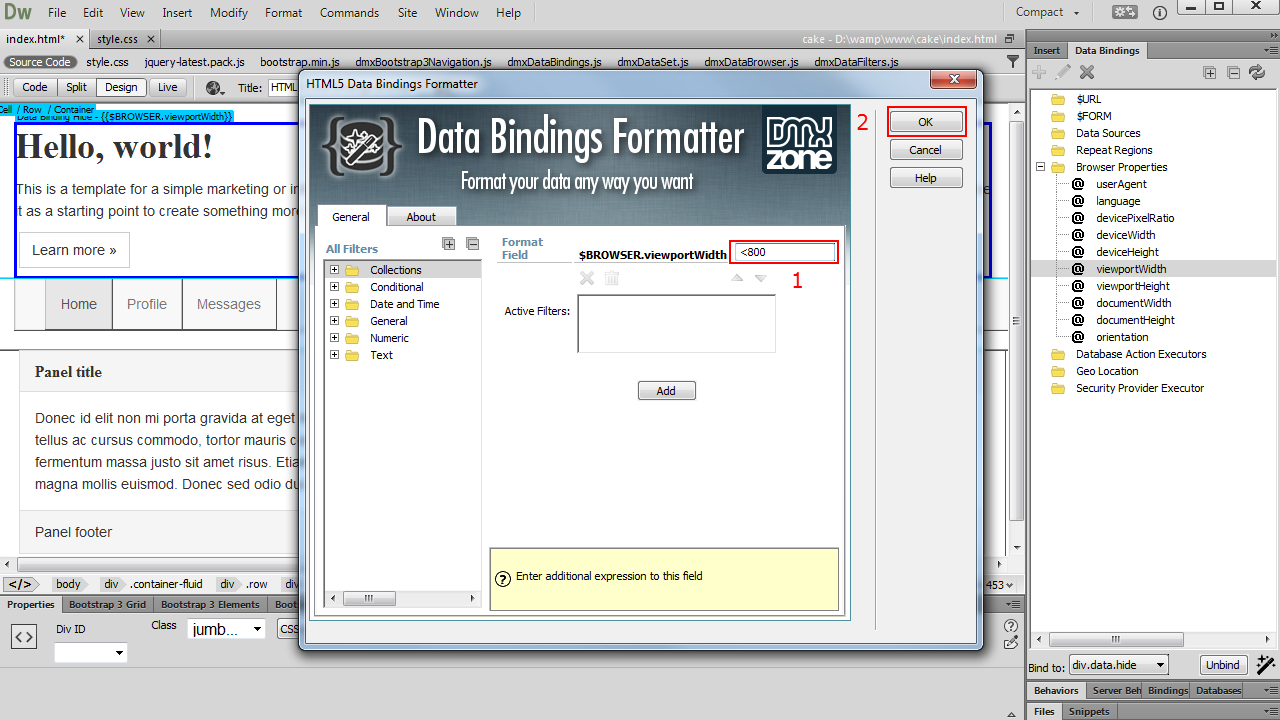Click the Source Code related file button

(40, 62)
